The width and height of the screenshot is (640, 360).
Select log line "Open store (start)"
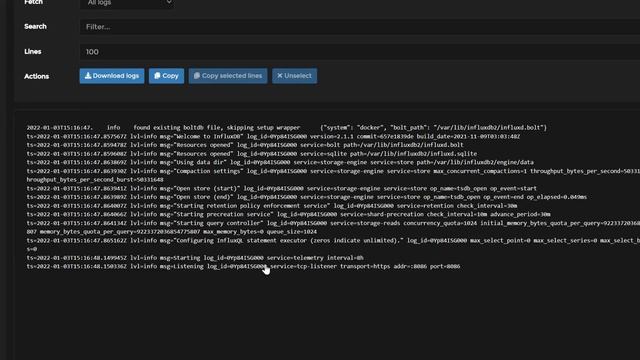pyautogui.click(x=282, y=189)
